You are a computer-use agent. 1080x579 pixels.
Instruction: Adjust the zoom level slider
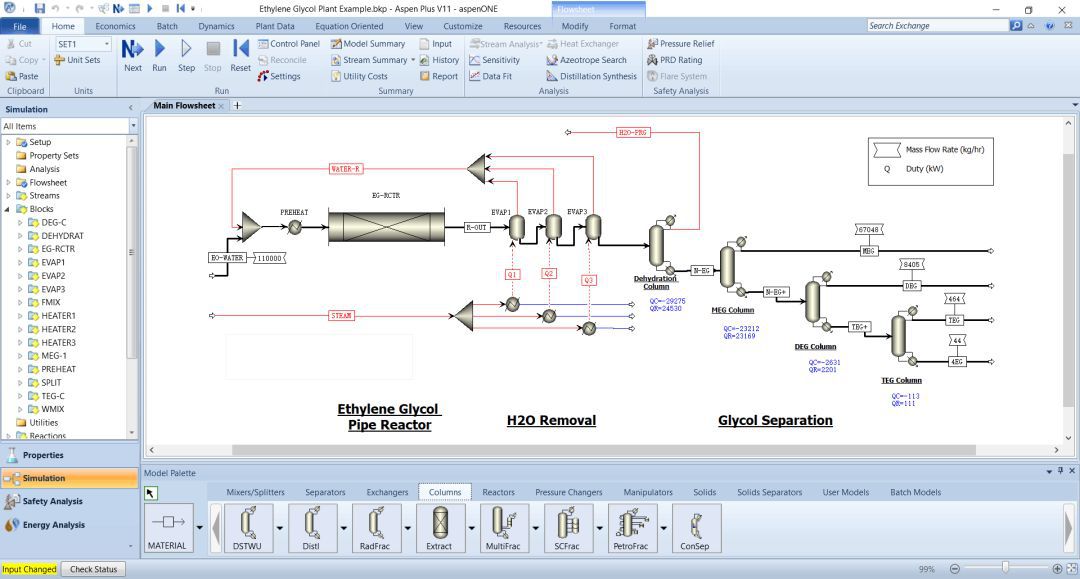[1006, 568]
